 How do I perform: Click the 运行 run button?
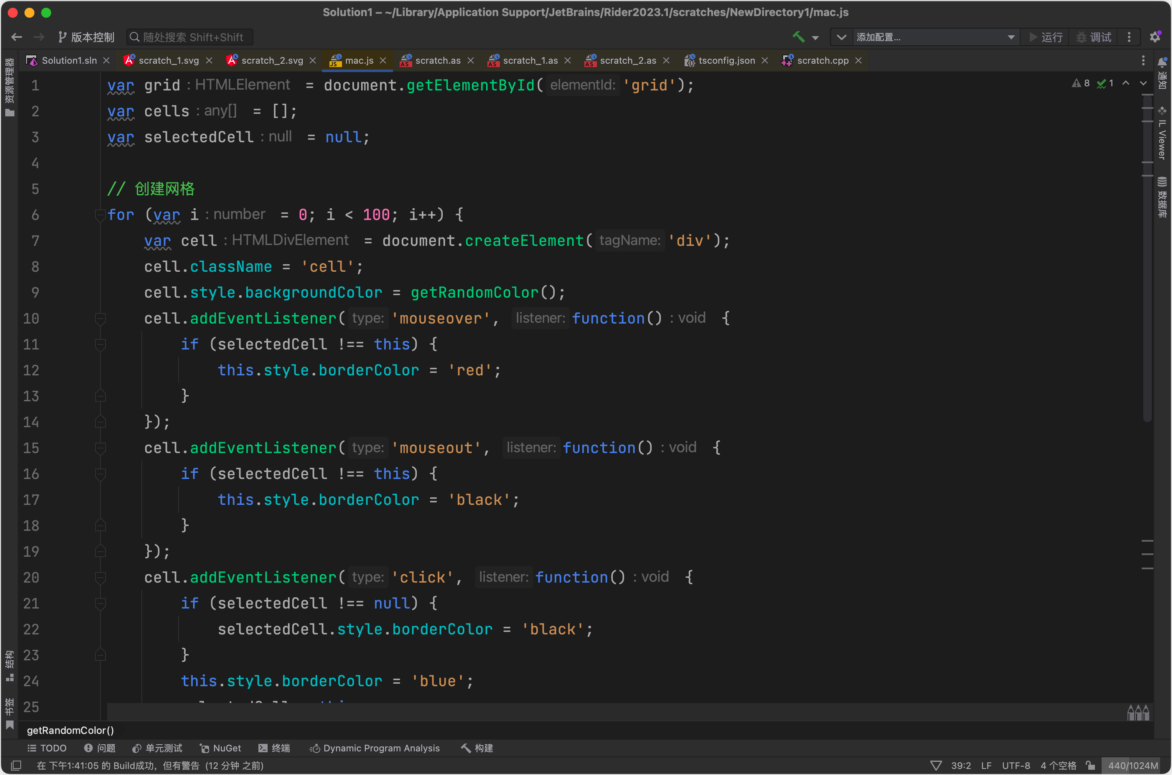click(1046, 37)
